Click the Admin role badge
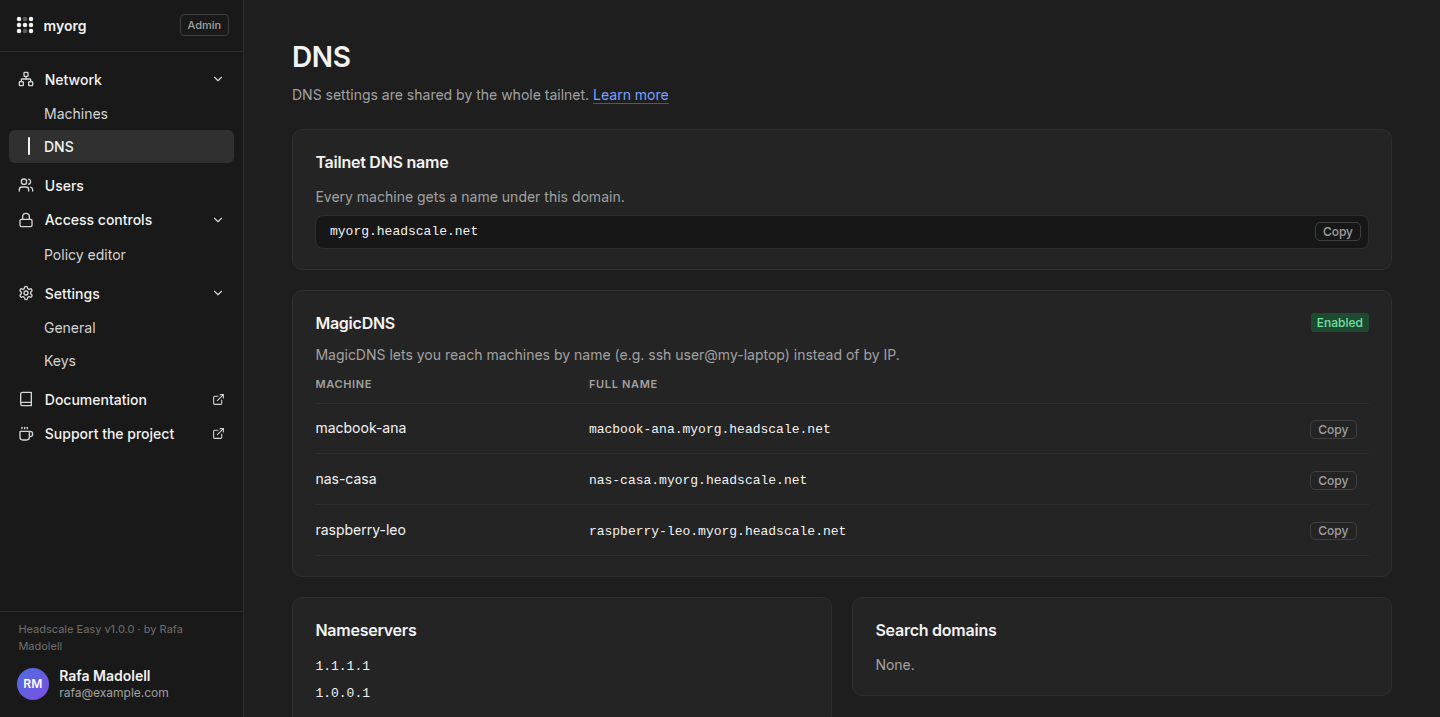This screenshot has width=1440, height=717. (x=204, y=25)
